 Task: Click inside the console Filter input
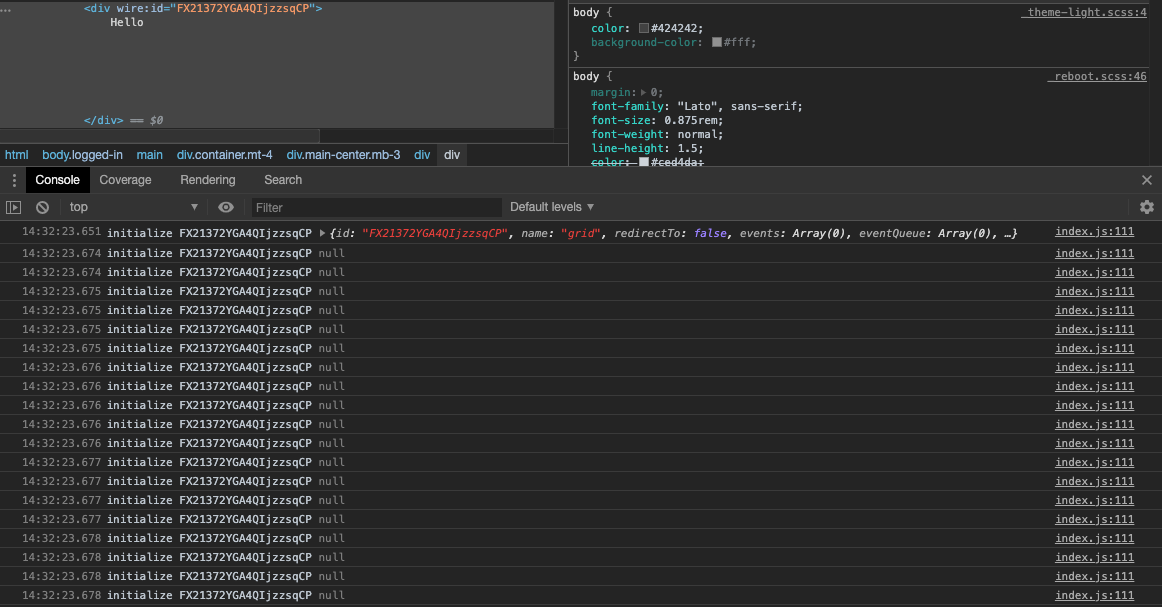[374, 207]
